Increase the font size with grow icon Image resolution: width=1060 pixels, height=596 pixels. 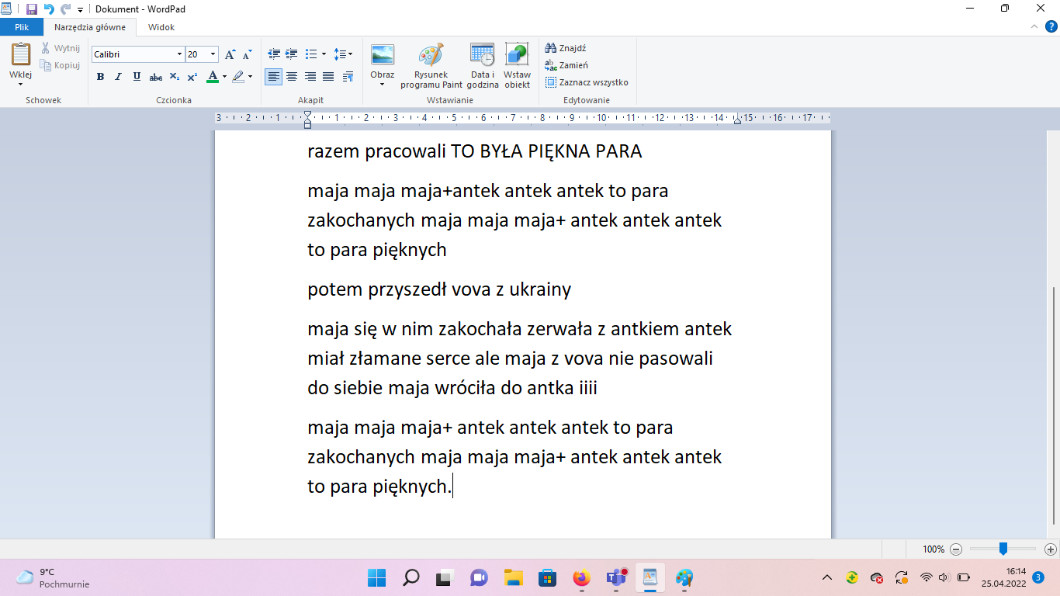[x=230, y=55]
